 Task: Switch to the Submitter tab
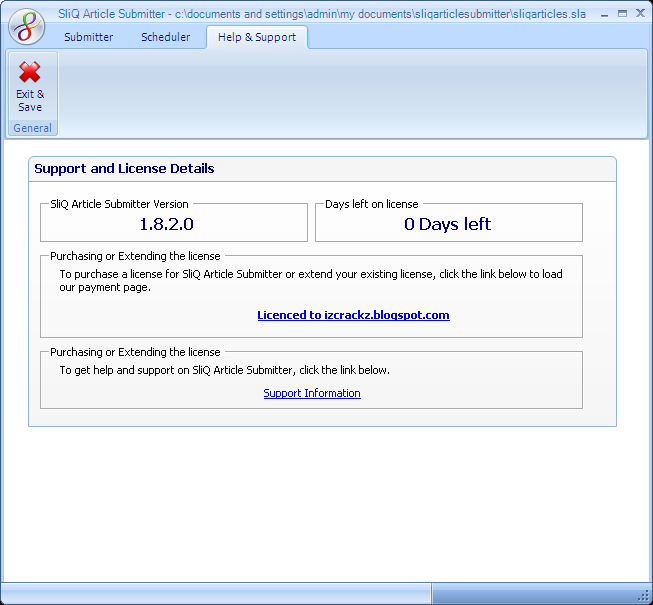89,37
